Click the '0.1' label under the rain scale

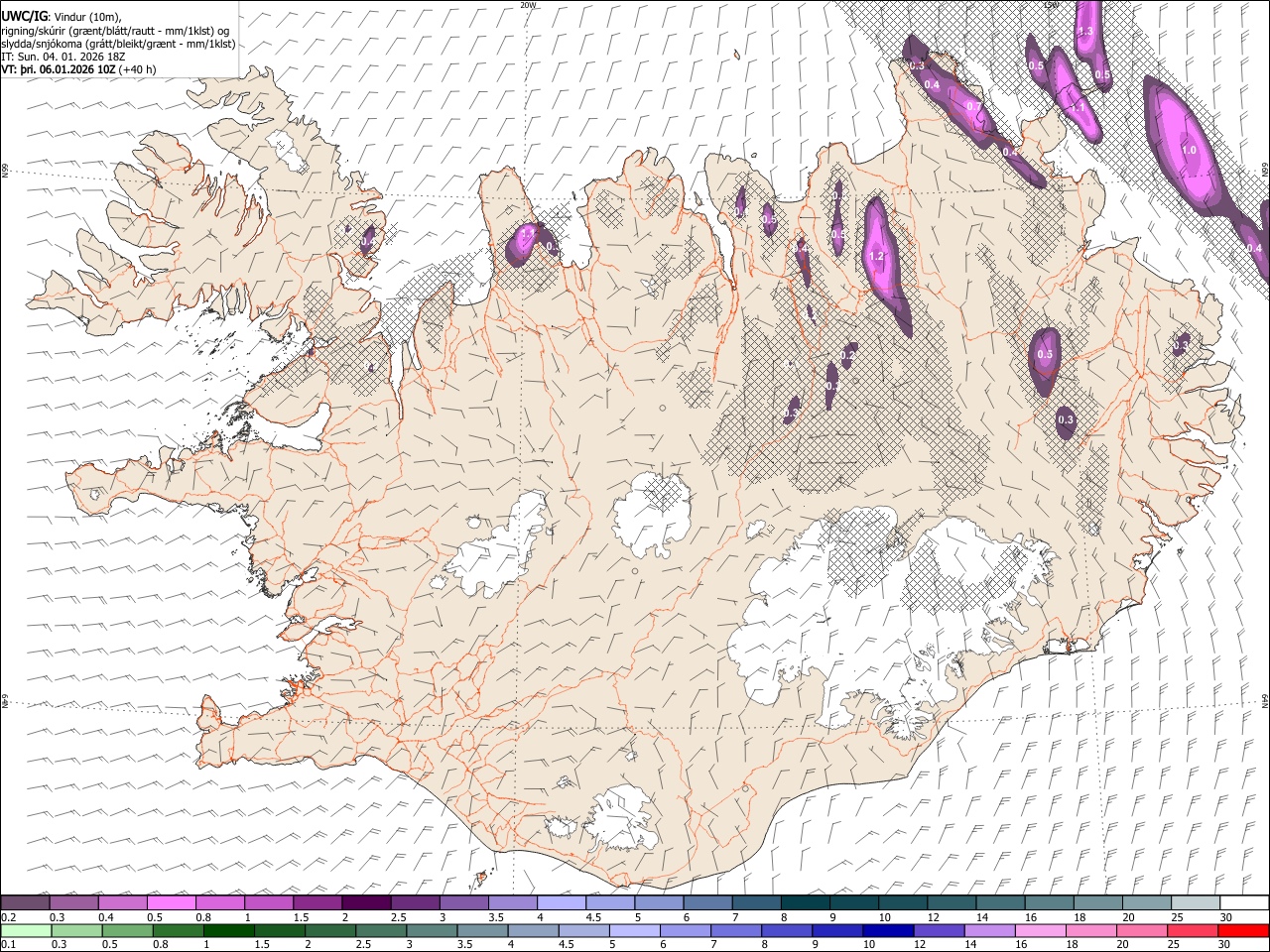8,945
